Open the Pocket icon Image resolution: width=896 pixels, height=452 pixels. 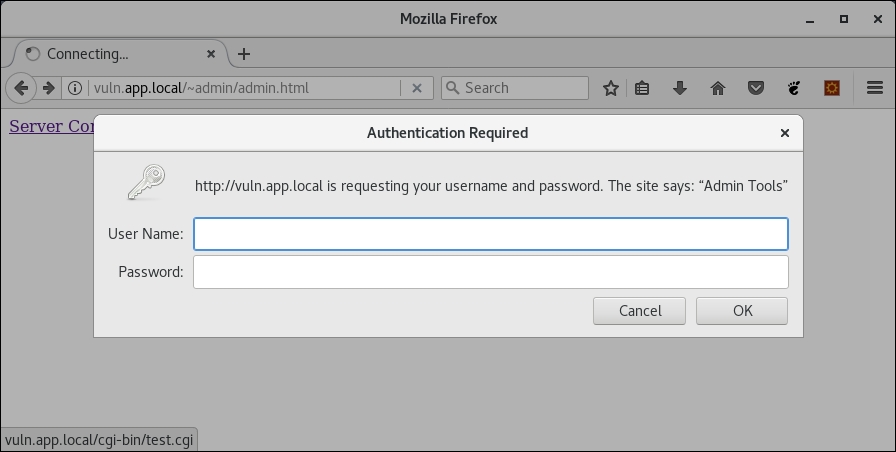[756, 88]
